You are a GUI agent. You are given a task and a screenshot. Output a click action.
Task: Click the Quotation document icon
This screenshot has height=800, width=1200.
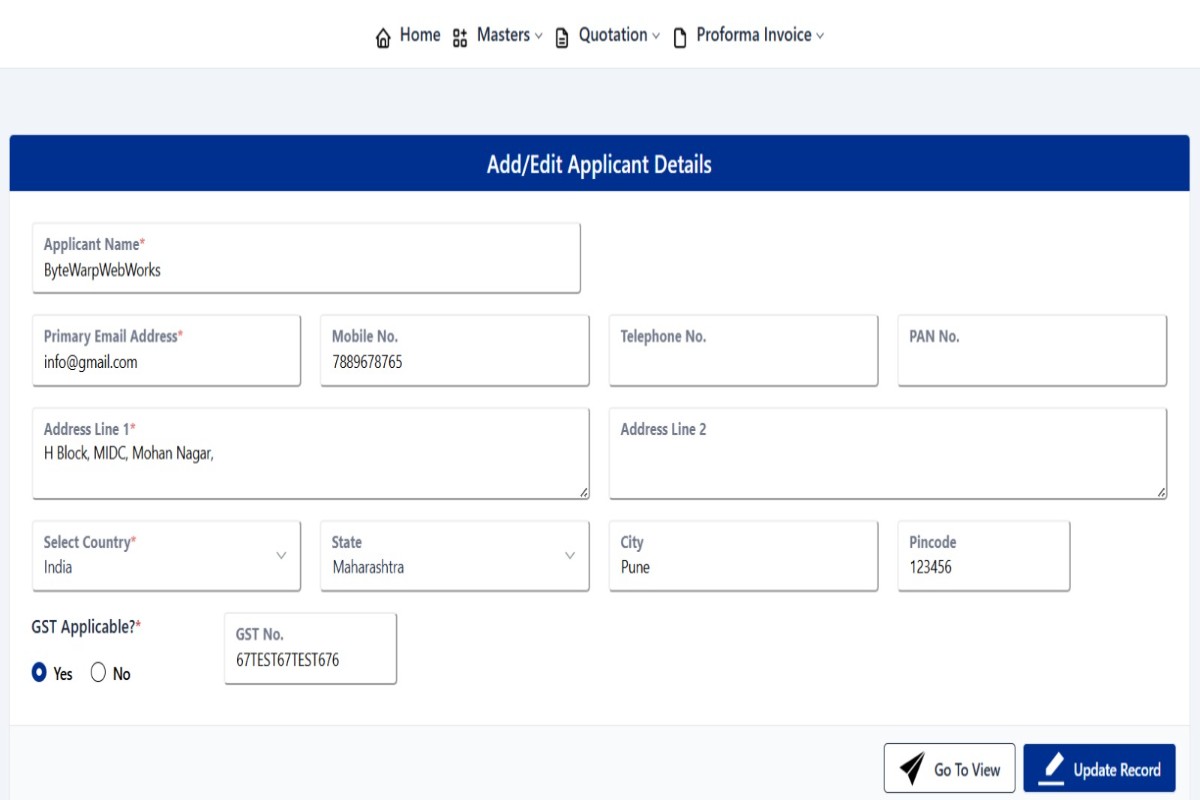pos(562,38)
